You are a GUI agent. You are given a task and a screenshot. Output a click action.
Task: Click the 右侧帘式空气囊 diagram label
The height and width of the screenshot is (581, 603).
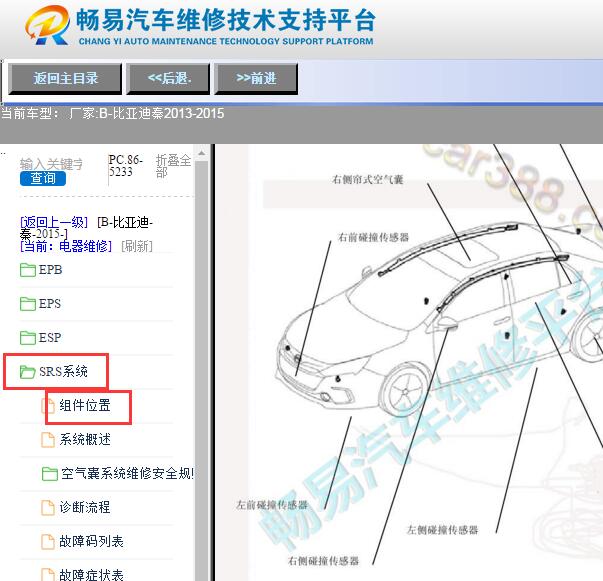pos(367,179)
